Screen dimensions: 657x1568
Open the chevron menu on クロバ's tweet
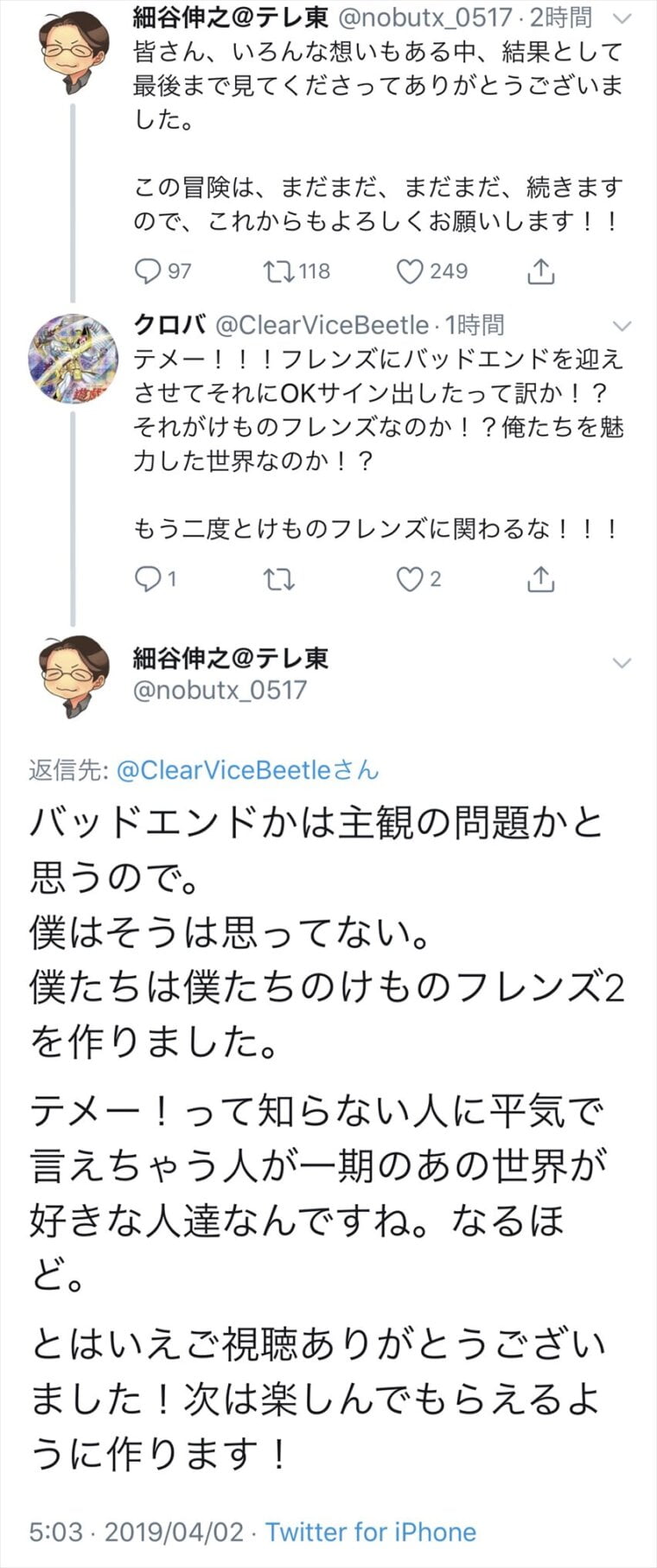point(622,326)
